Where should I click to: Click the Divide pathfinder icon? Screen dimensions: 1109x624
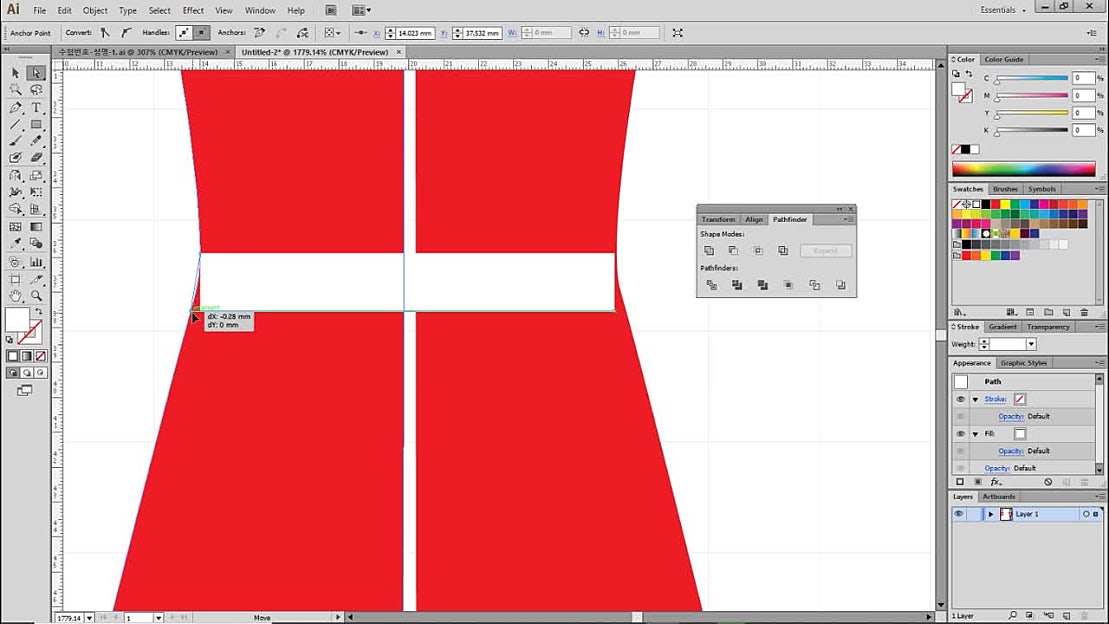(711, 285)
